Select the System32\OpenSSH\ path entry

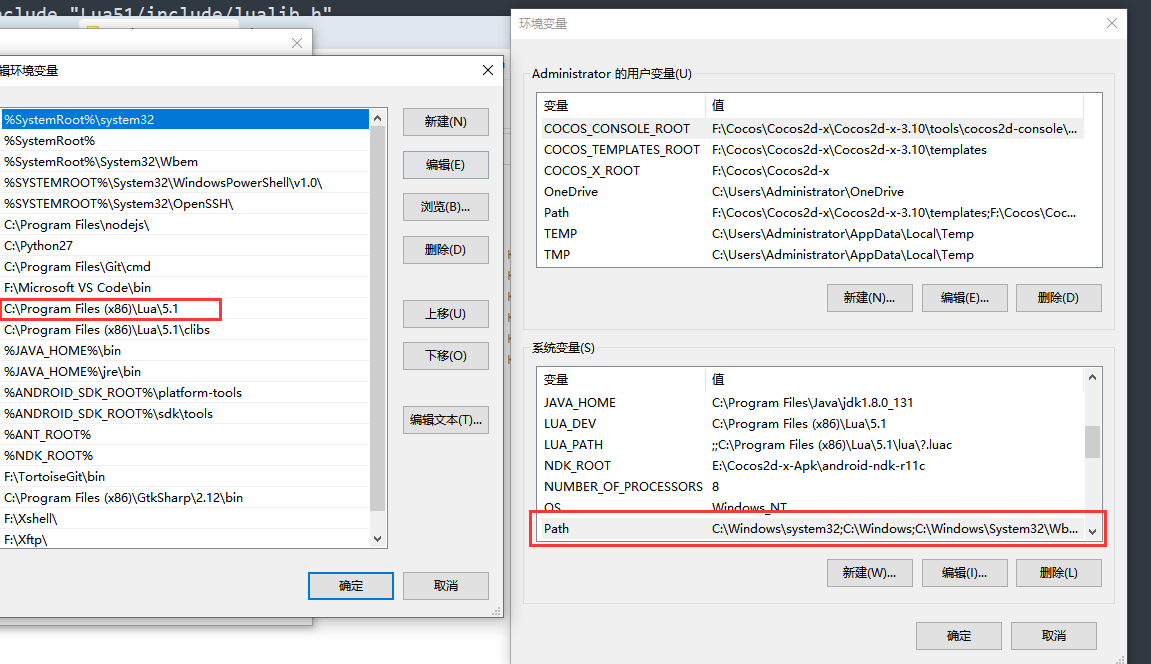185,204
